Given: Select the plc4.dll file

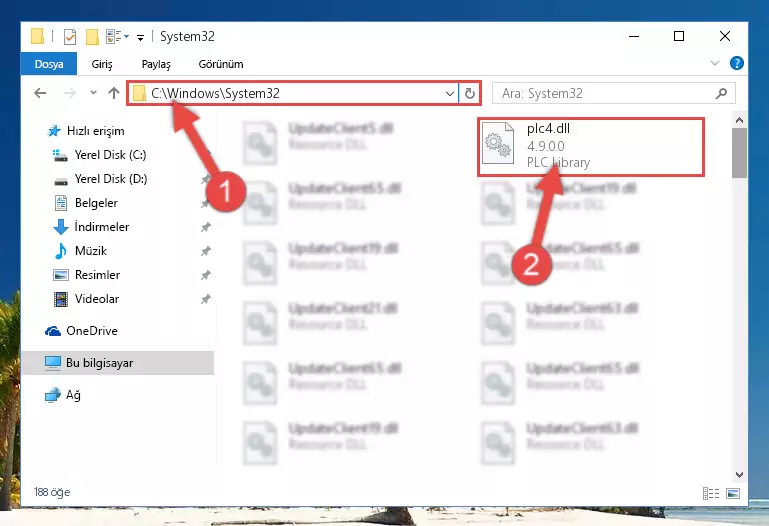Looking at the screenshot, I should [x=591, y=147].
